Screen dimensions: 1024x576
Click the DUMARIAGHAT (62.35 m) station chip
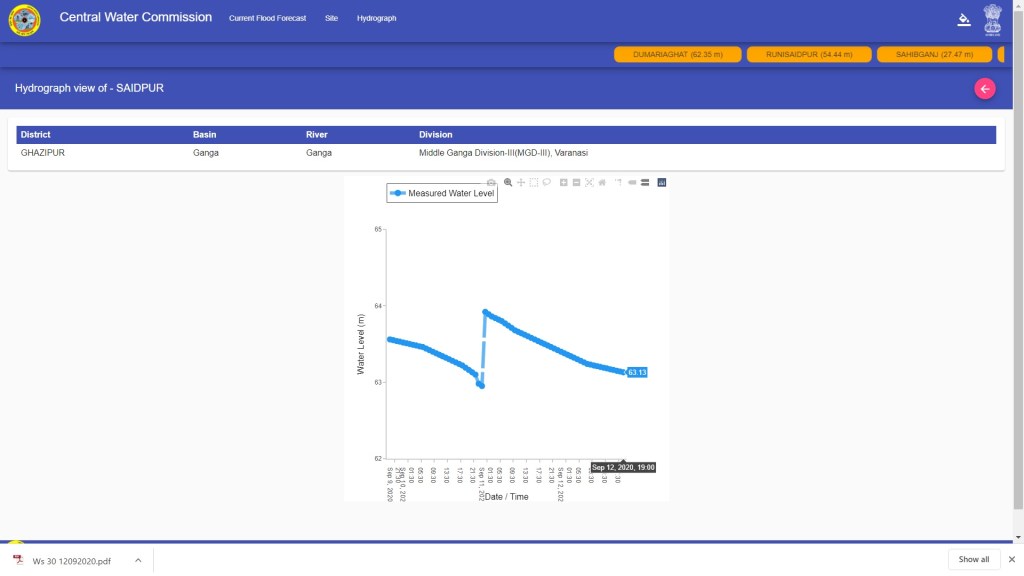pyautogui.click(x=677, y=54)
